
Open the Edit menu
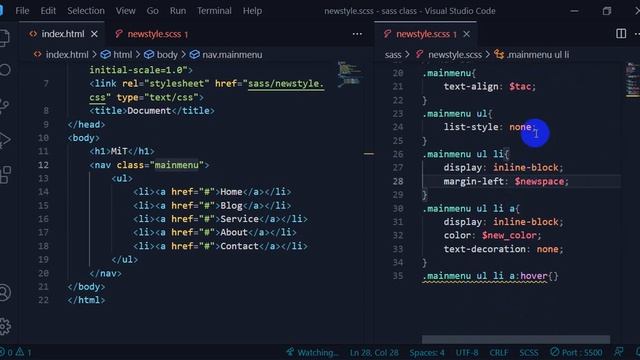point(48,11)
